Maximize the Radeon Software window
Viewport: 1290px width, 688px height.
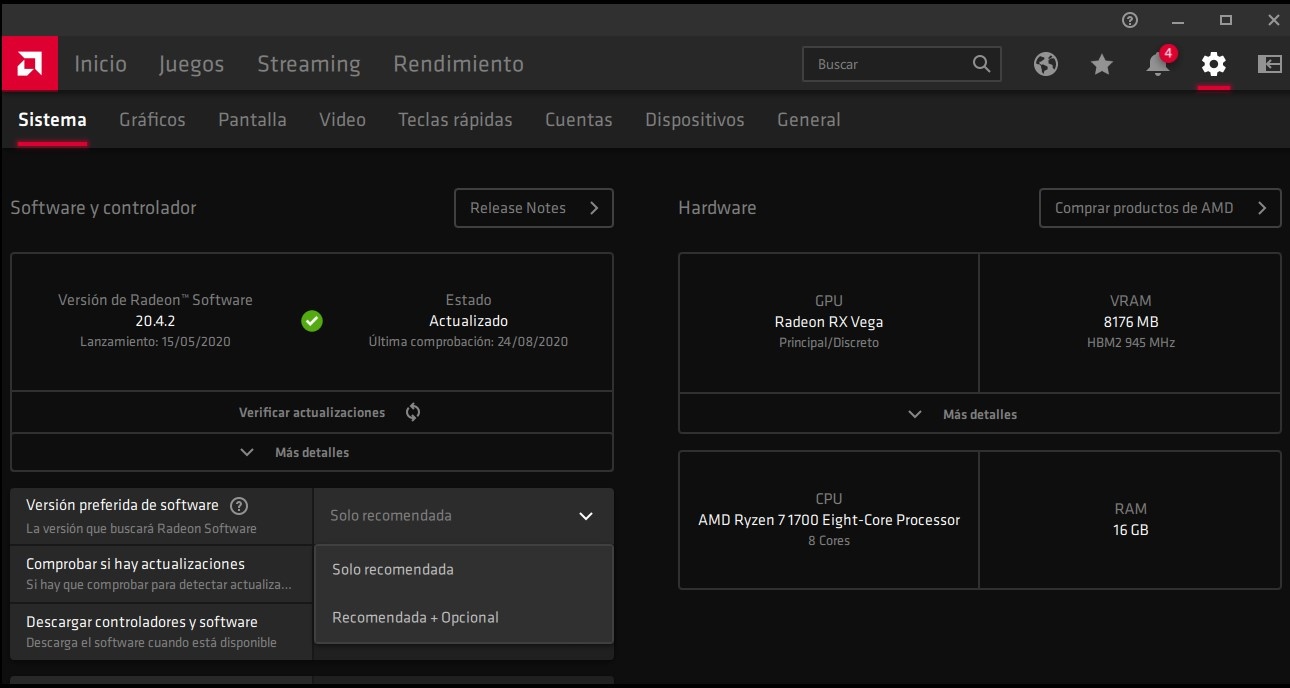[1226, 20]
